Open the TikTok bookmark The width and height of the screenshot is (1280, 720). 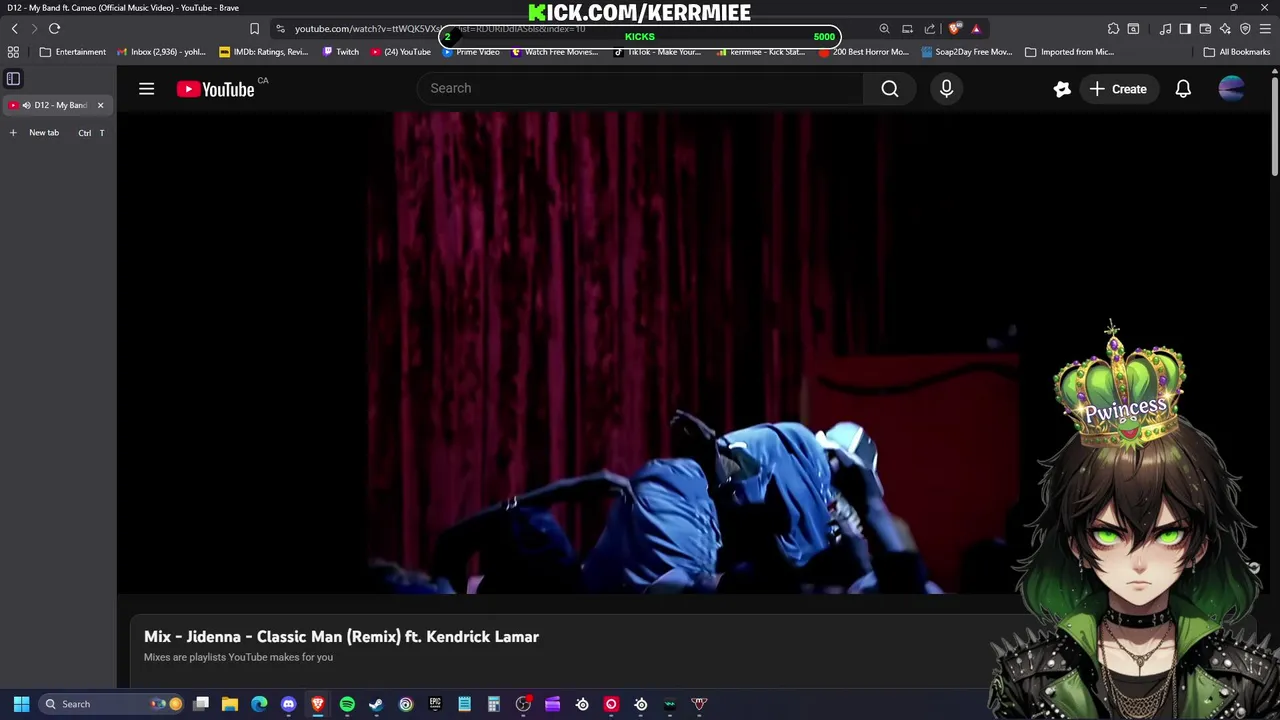click(657, 52)
